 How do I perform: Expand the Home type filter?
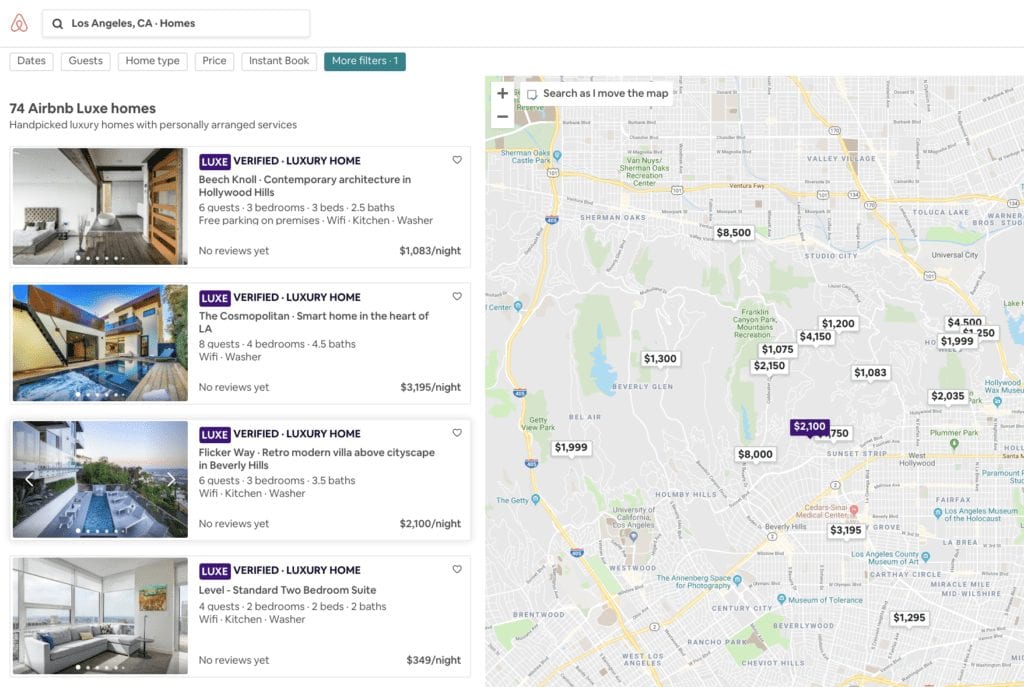153,61
